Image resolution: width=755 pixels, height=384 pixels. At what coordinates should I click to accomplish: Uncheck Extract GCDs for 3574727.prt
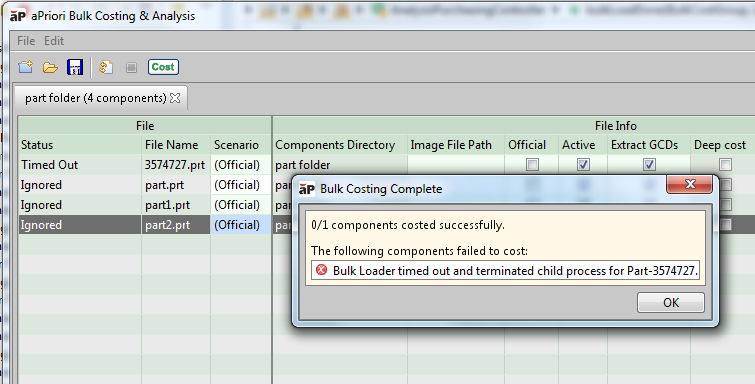649,165
